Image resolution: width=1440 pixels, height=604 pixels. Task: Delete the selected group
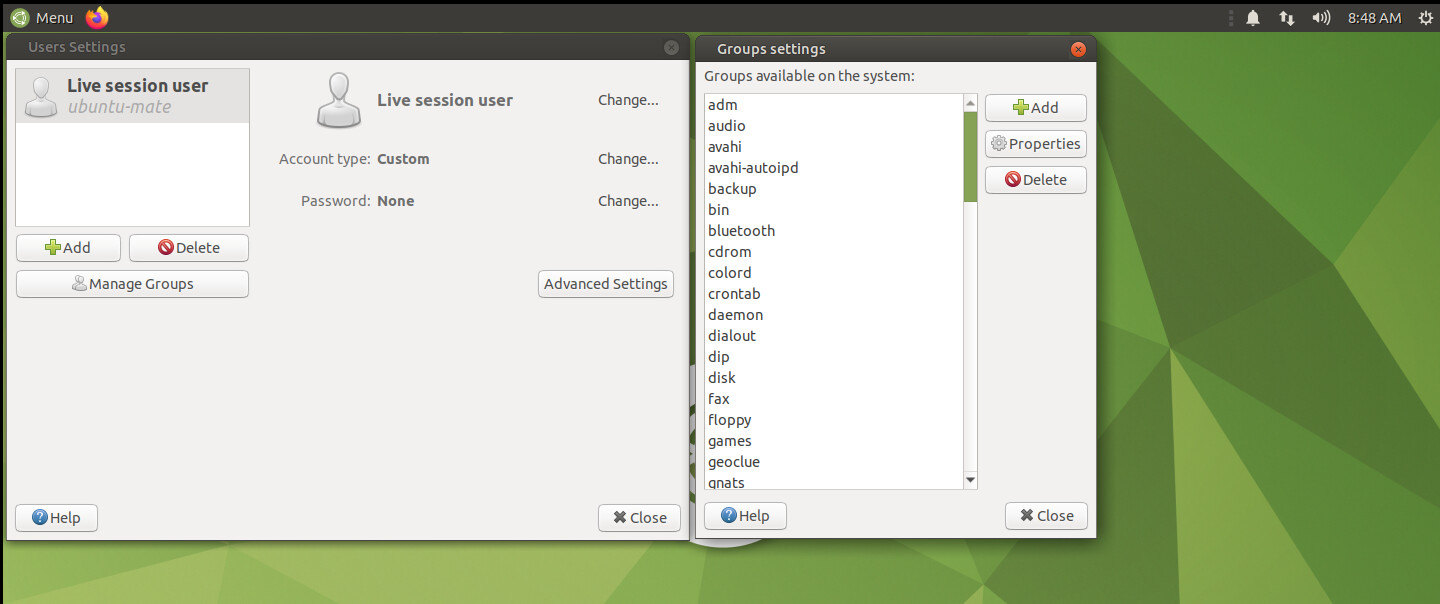tap(1036, 180)
